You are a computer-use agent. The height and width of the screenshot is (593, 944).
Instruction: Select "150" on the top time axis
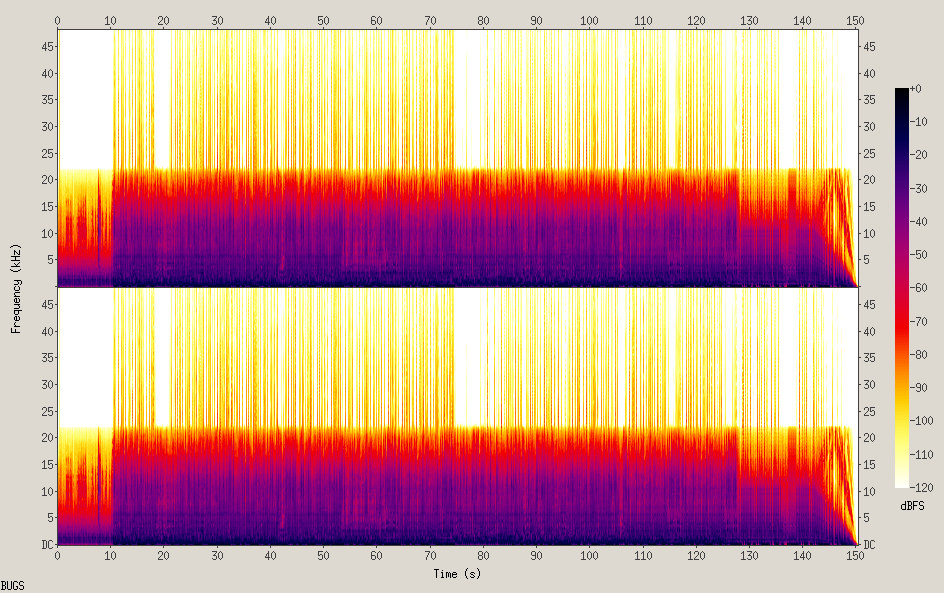click(x=855, y=20)
